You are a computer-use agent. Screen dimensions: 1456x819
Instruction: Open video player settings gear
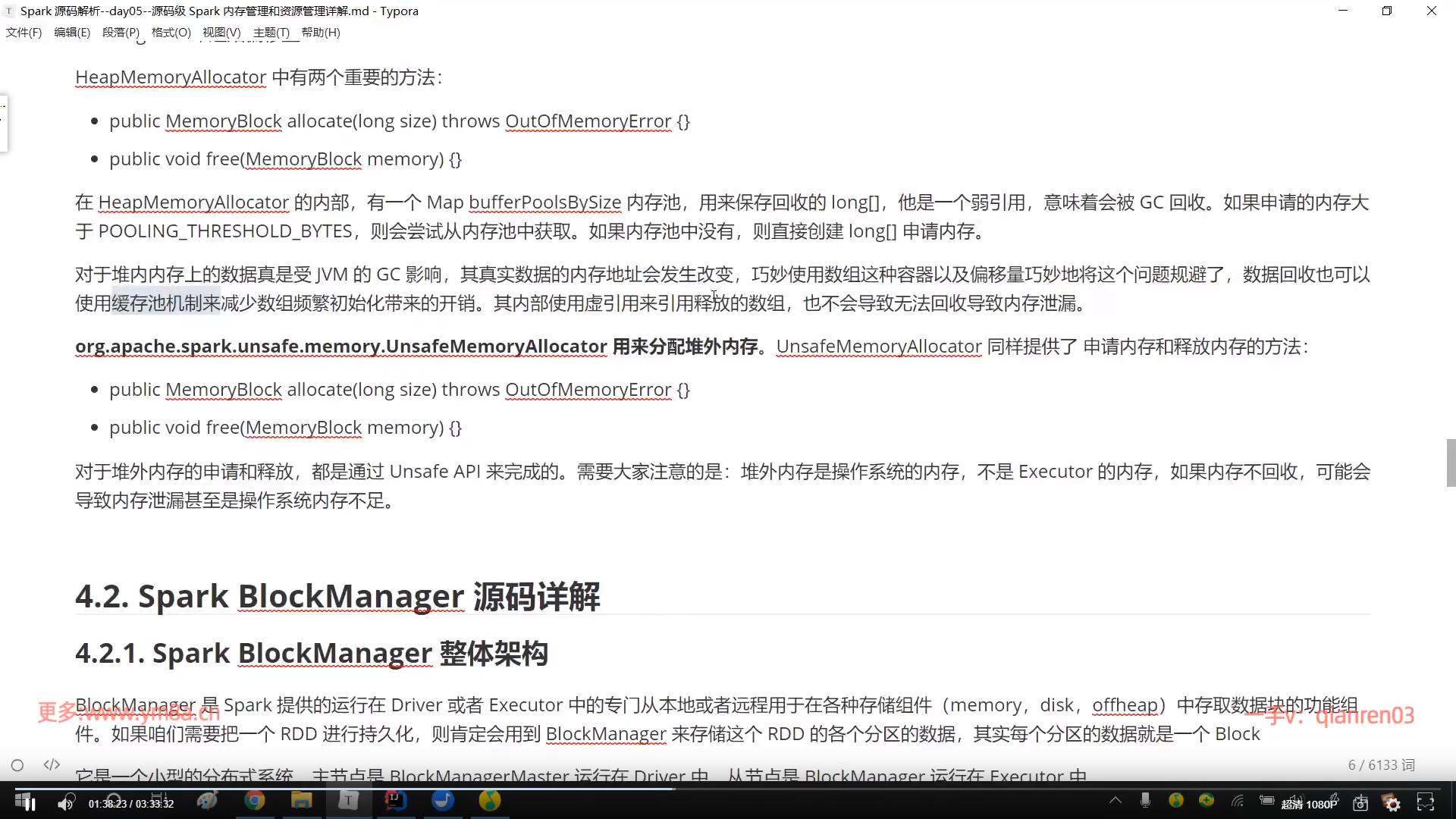[1392, 803]
